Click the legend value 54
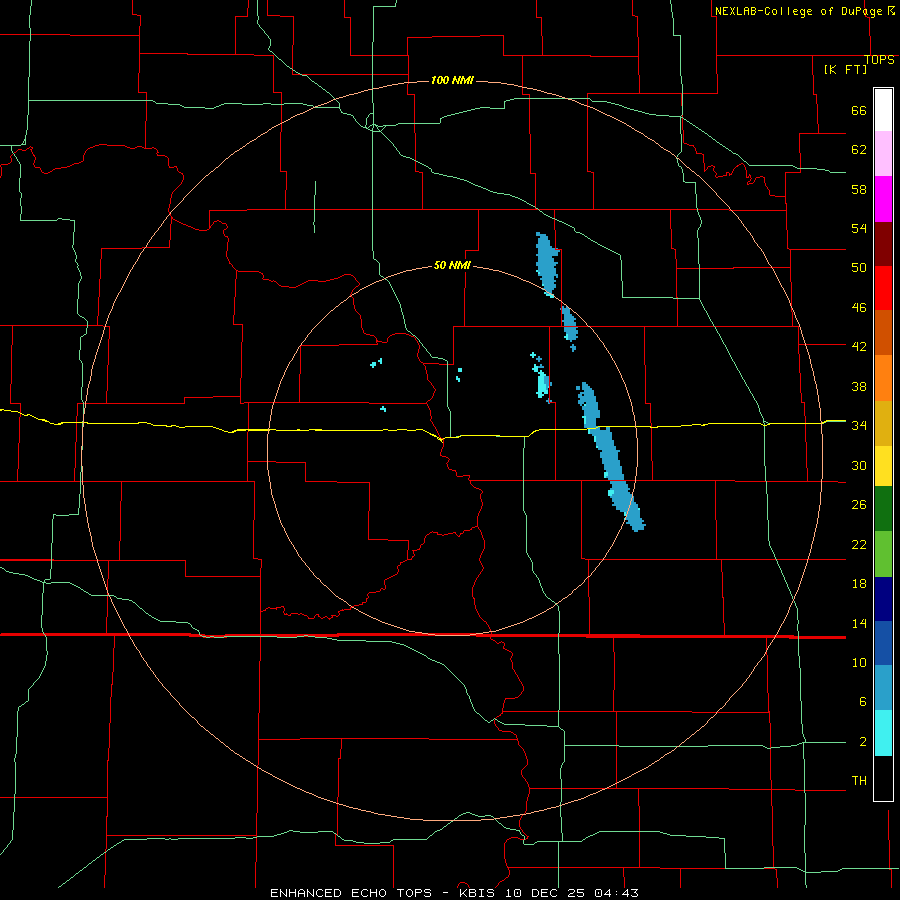 [x=859, y=228]
